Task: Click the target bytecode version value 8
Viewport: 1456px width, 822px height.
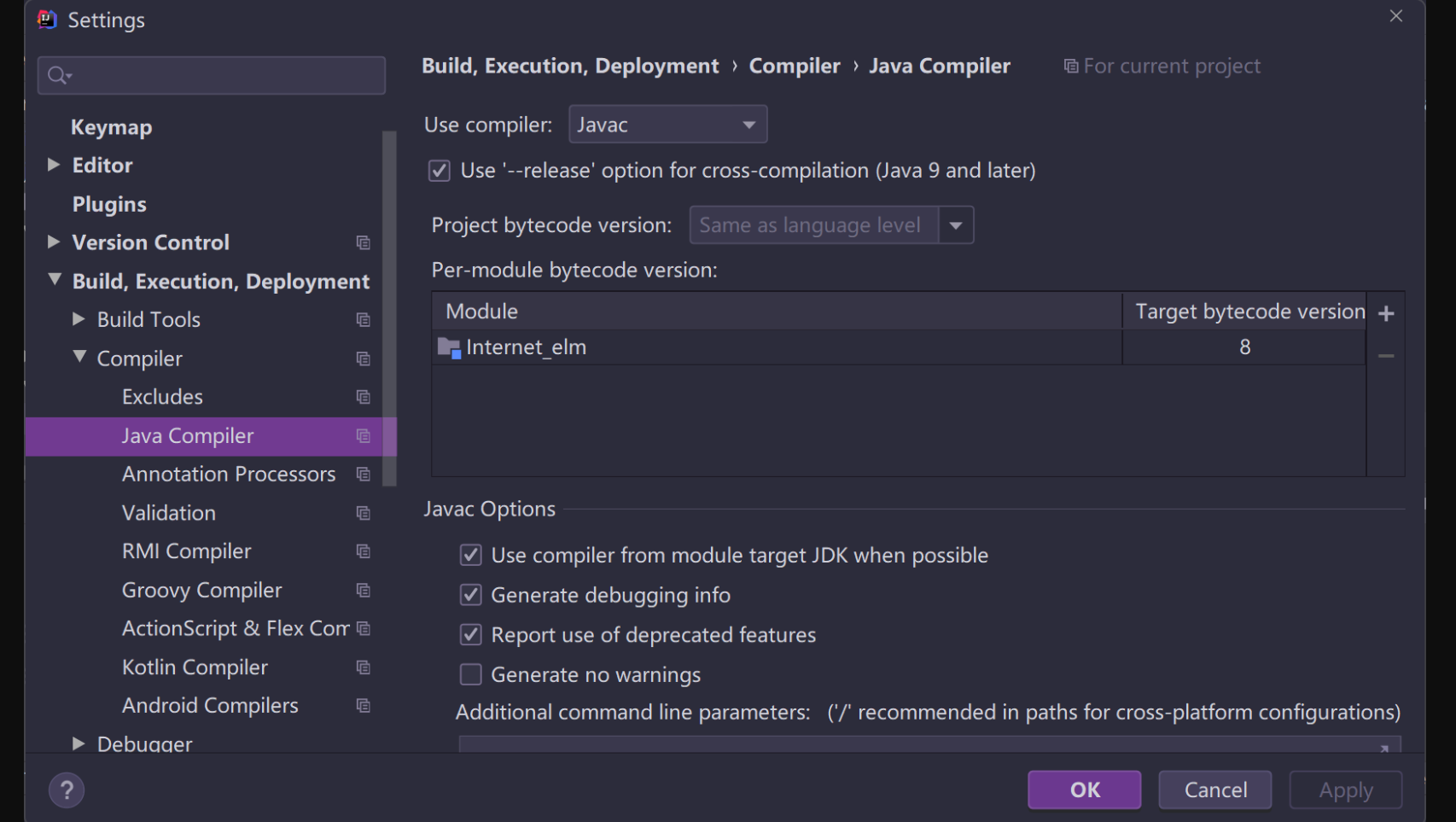Action: [x=1244, y=347]
